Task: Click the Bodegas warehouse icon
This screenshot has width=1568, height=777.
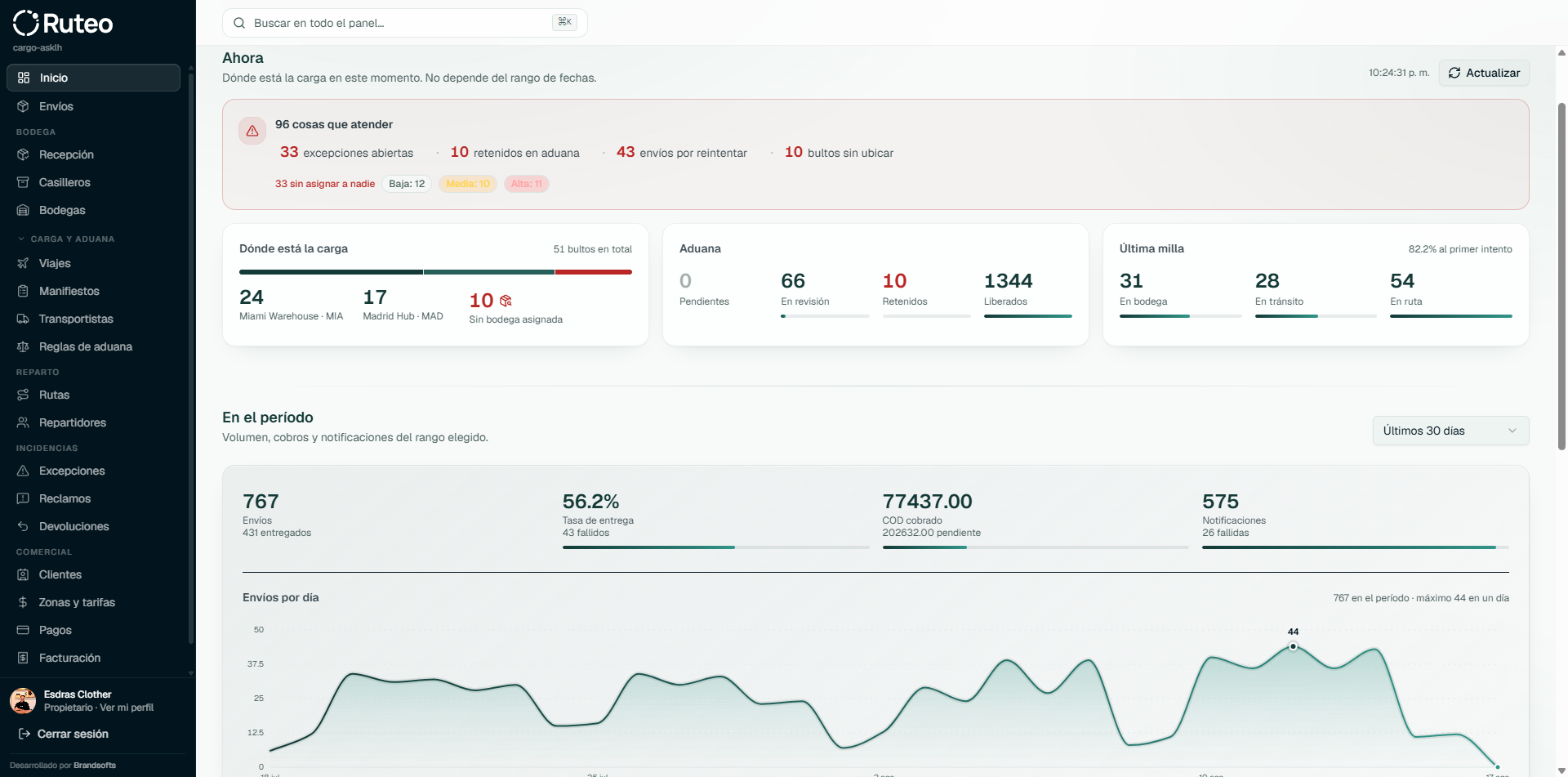Action: (23, 210)
